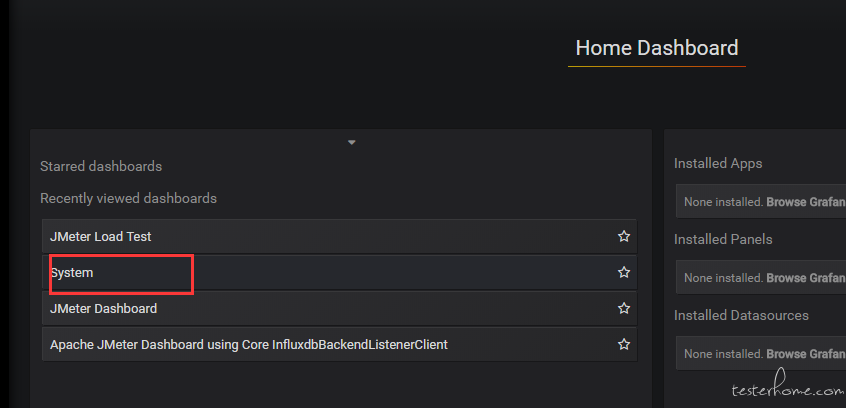The width and height of the screenshot is (846, 408).
Task: Star the JMeter Dashboard entry
Action: pyautogui.click(x=624, y=309)
